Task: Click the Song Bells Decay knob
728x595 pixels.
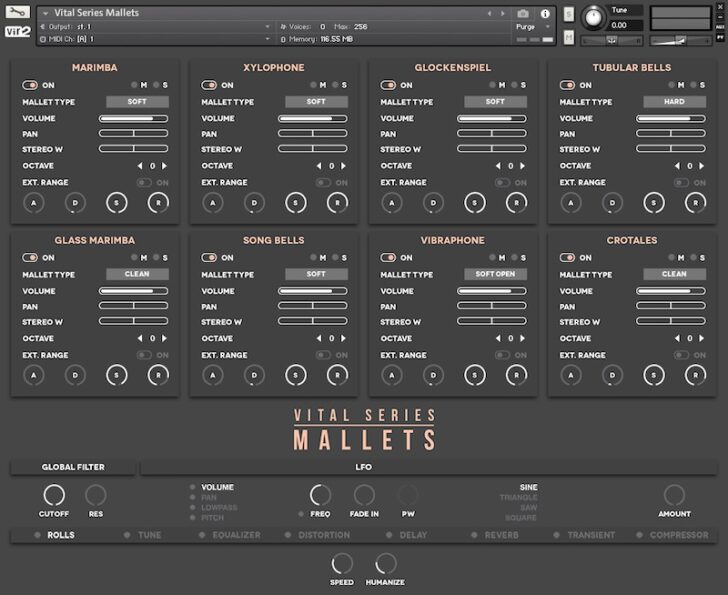Action: click(254, 375)
